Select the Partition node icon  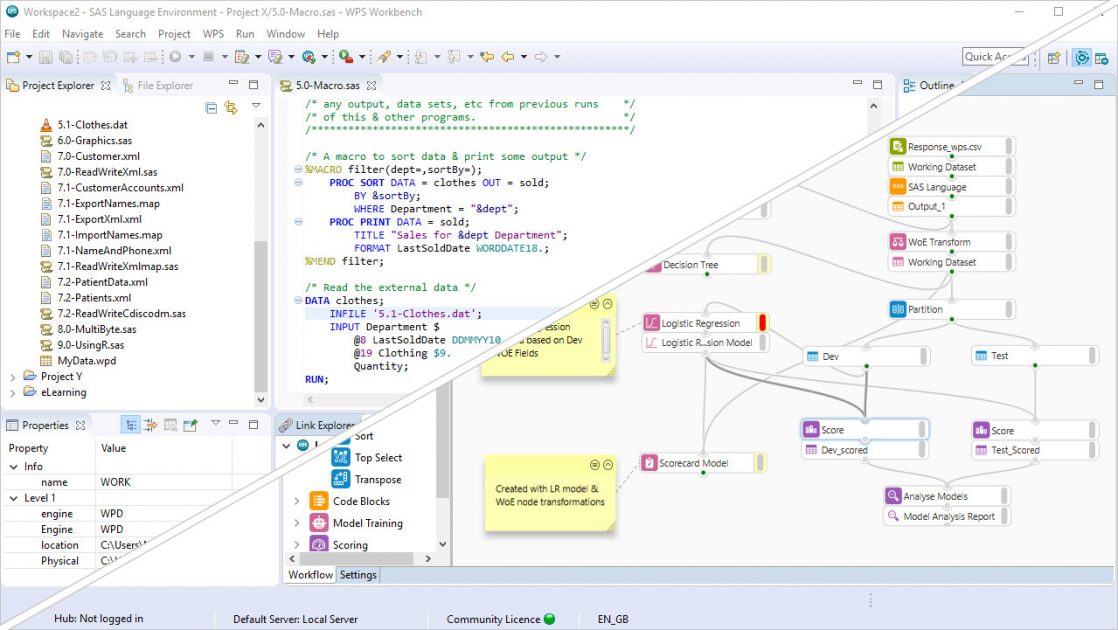[897, 309]
